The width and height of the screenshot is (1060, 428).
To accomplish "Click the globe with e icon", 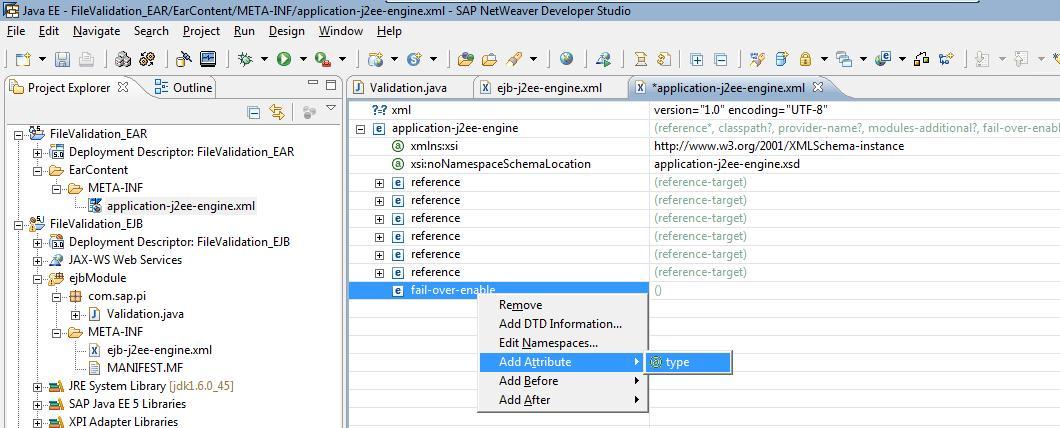I will (x=882, y=60).
